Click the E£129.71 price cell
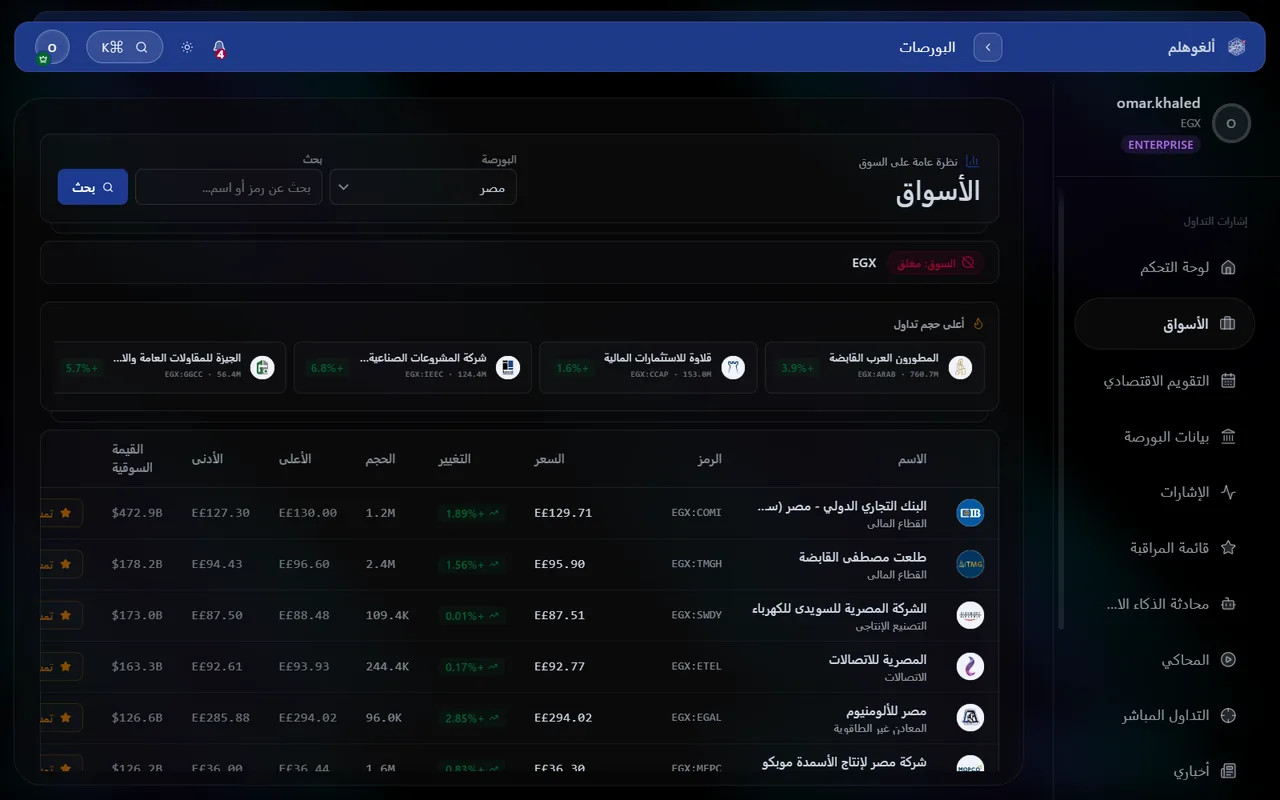 coord(563,513)
